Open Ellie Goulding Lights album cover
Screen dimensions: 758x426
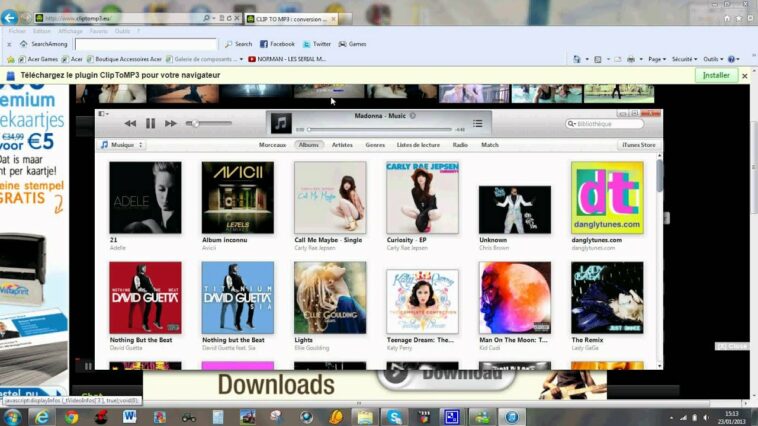330,297
